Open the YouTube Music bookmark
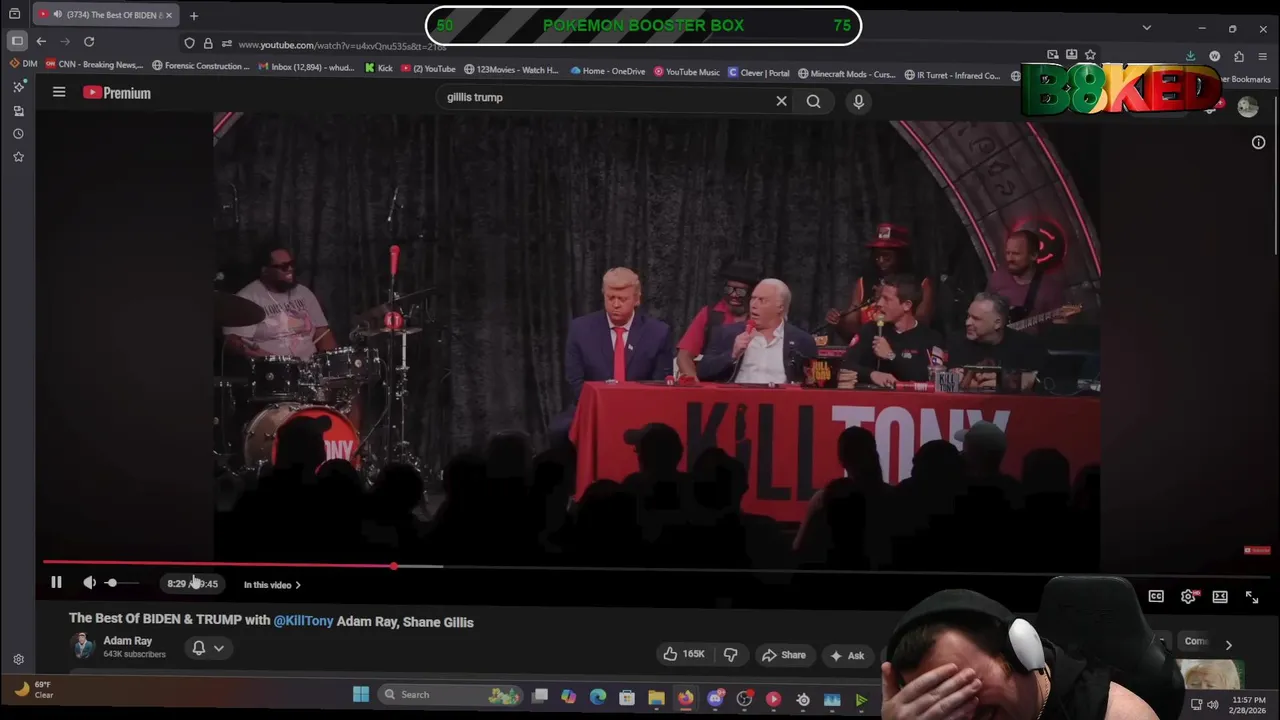1280x720 pixels. [x=687, y=72]
